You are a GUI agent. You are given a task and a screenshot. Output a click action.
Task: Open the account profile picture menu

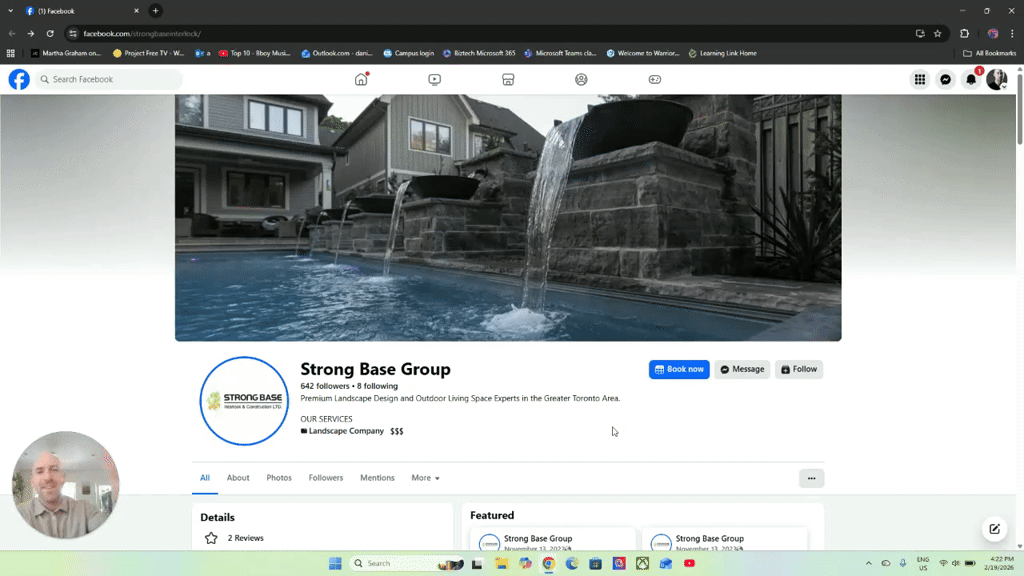997,79
